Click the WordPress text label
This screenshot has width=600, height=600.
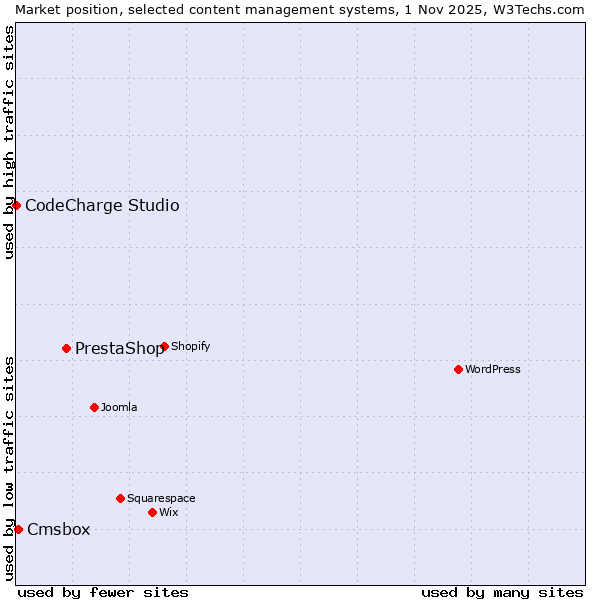[x=493, y=370]
